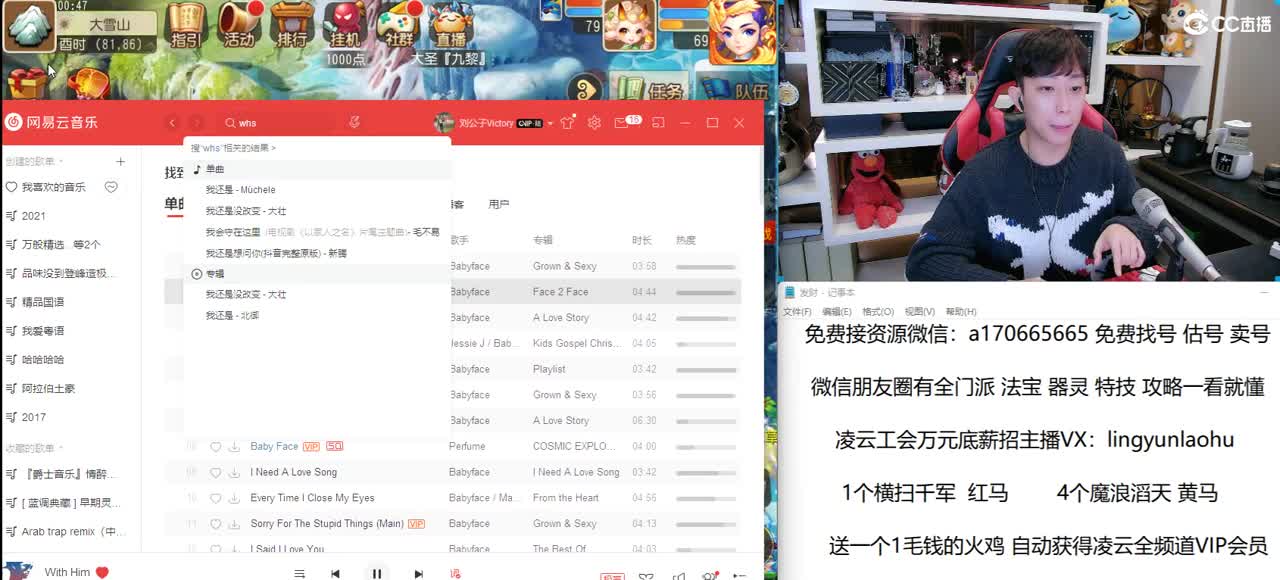Switch to mini player mode icon
Image resolution: width=1280 pixels, height=580 pixels.
[658, 122]
